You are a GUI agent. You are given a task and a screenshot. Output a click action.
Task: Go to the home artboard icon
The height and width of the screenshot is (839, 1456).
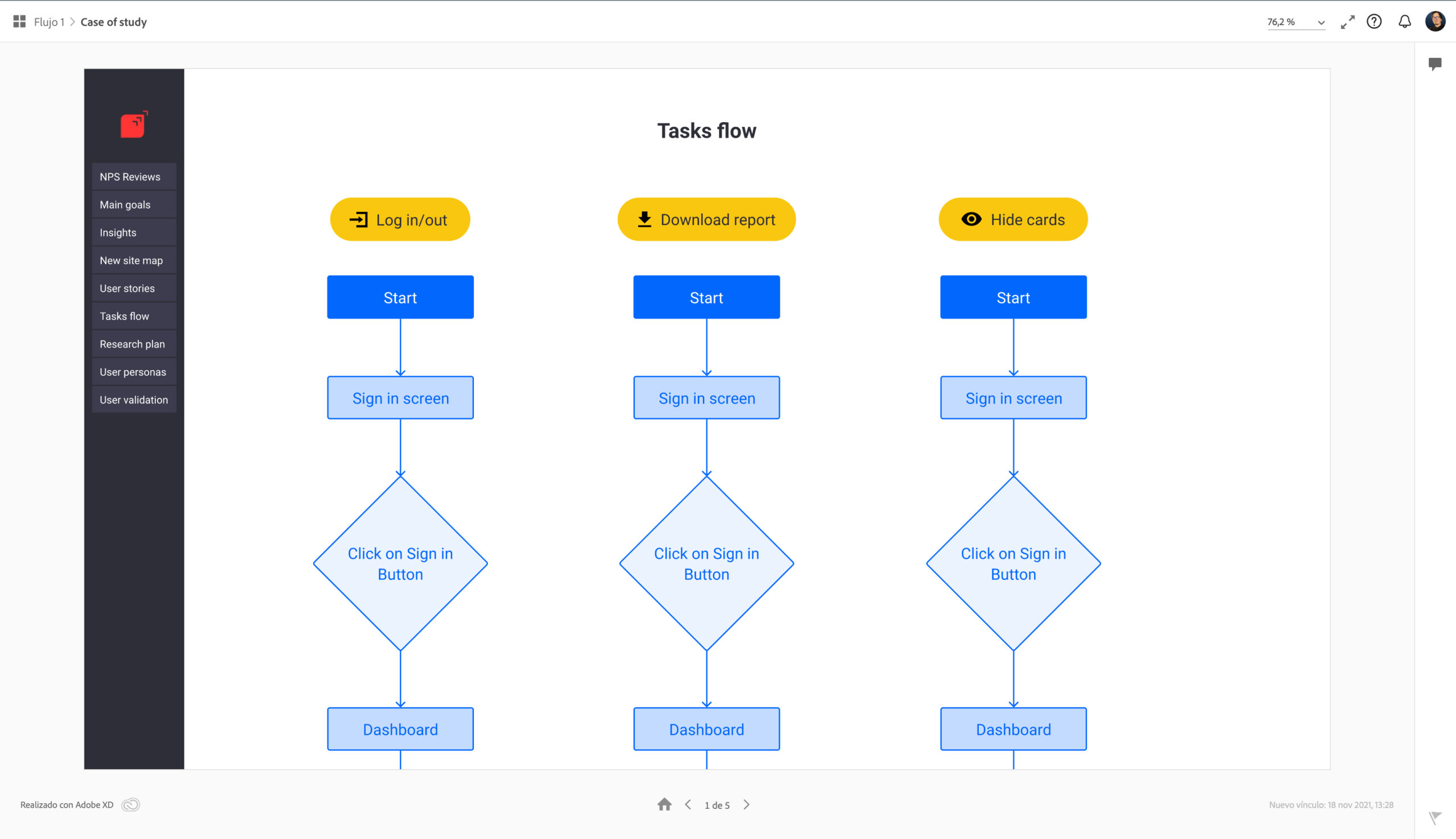(x=664, y=804)
